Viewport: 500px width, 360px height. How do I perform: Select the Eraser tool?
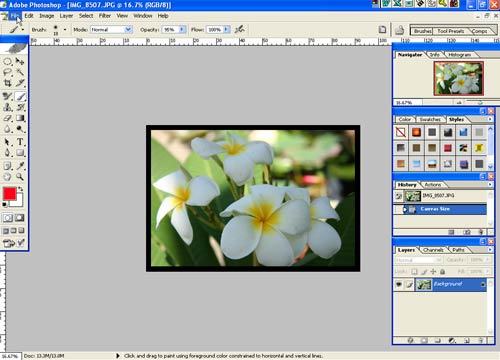pos(8,118)
